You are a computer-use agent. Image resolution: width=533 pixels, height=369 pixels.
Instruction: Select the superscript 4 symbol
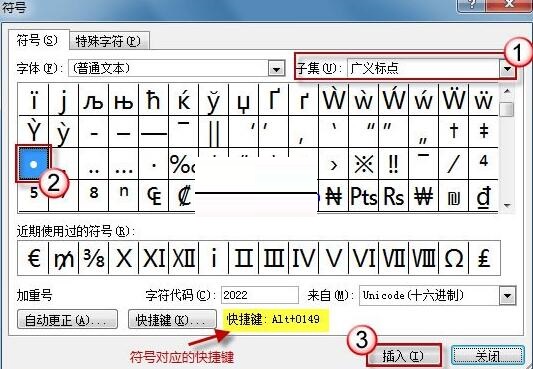coord(483,164)
